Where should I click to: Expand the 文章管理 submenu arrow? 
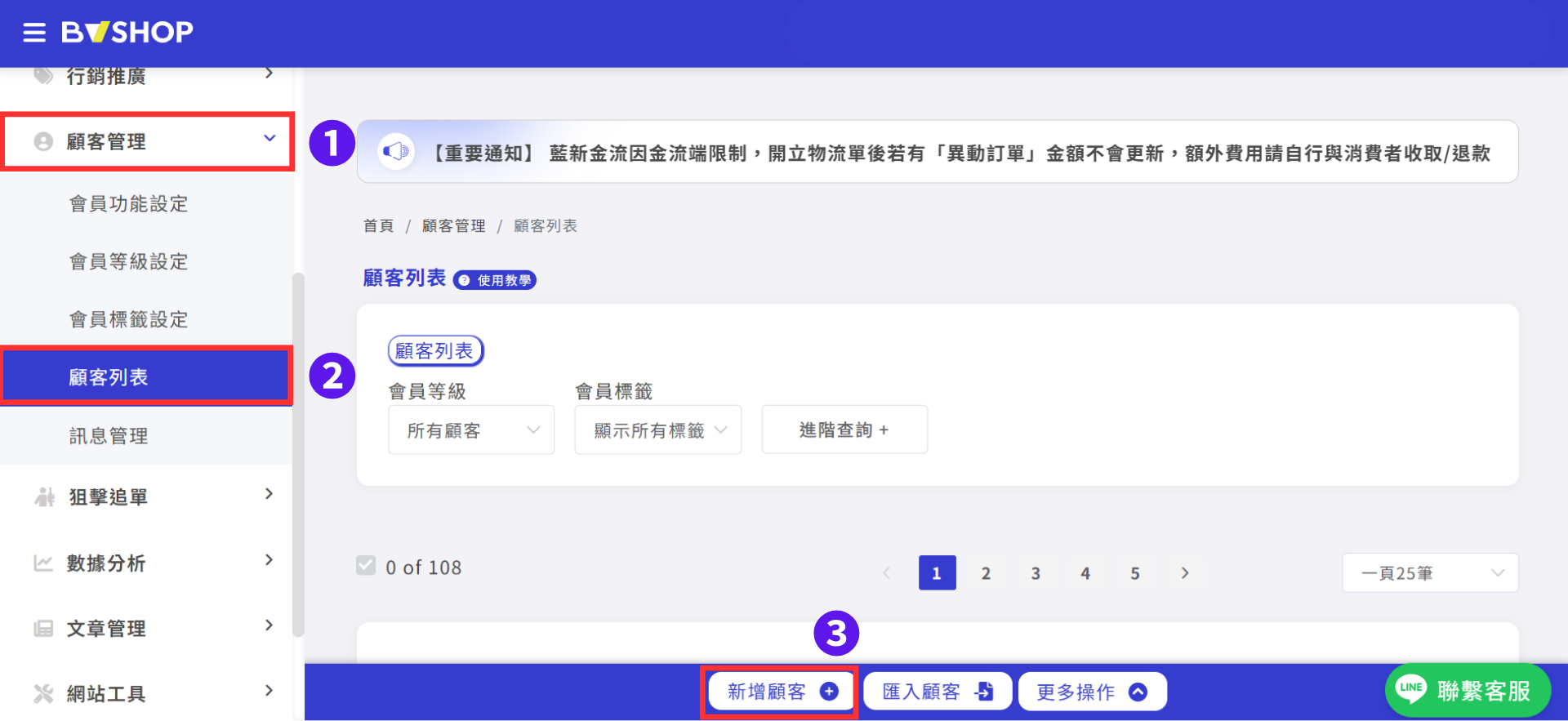pos(269,625)
